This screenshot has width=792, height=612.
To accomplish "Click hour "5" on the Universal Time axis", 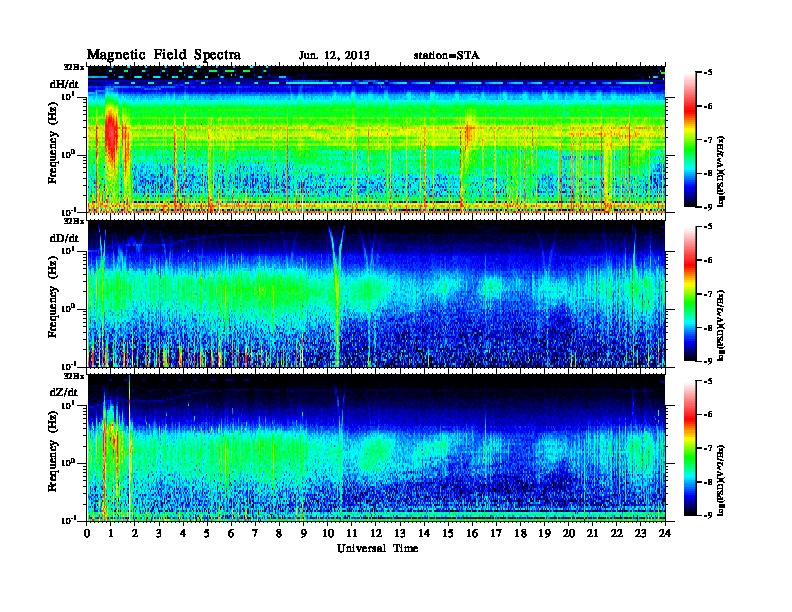I will click(x=207, y=533).
